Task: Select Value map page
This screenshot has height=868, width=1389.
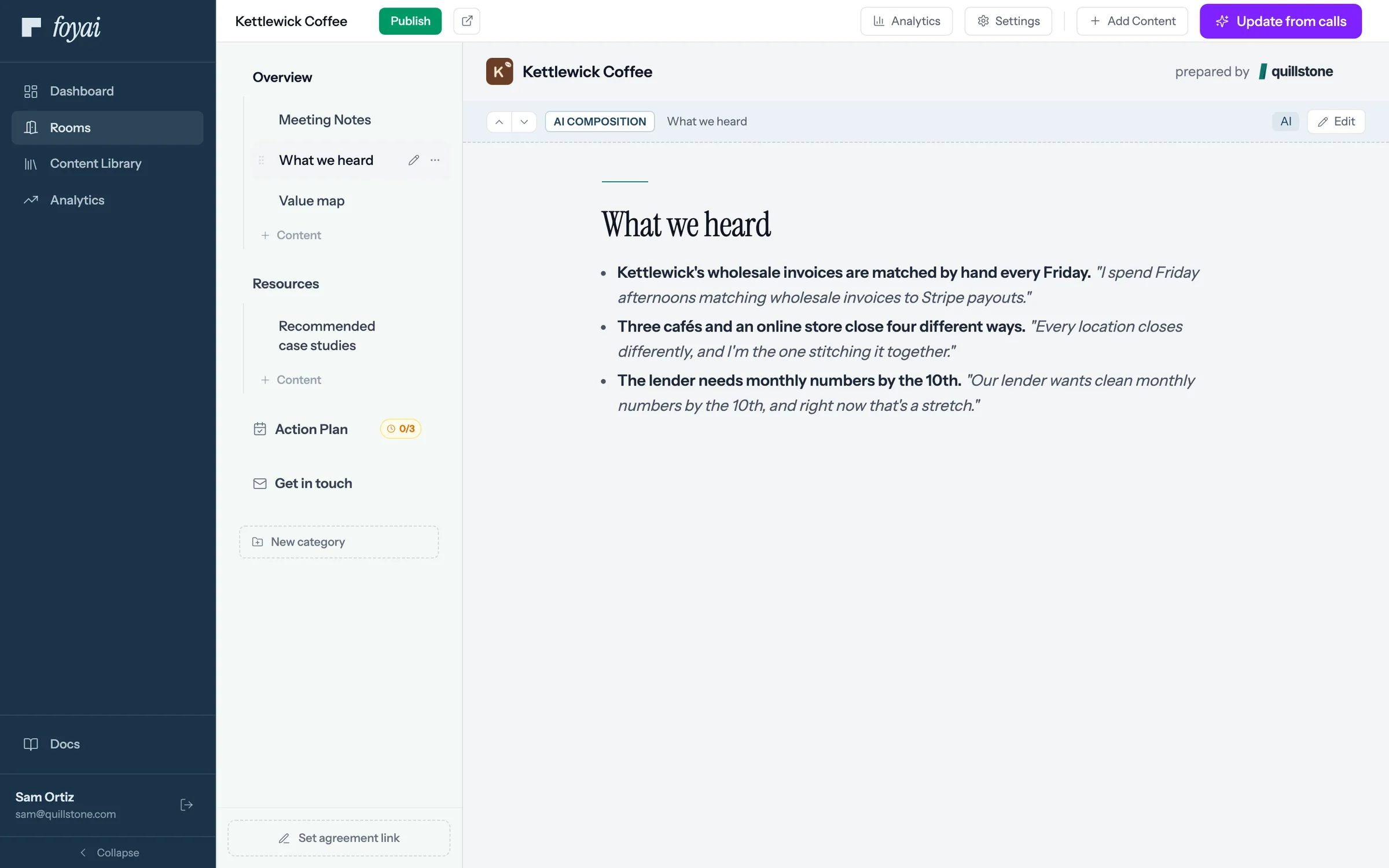Action: click(311, 201)
